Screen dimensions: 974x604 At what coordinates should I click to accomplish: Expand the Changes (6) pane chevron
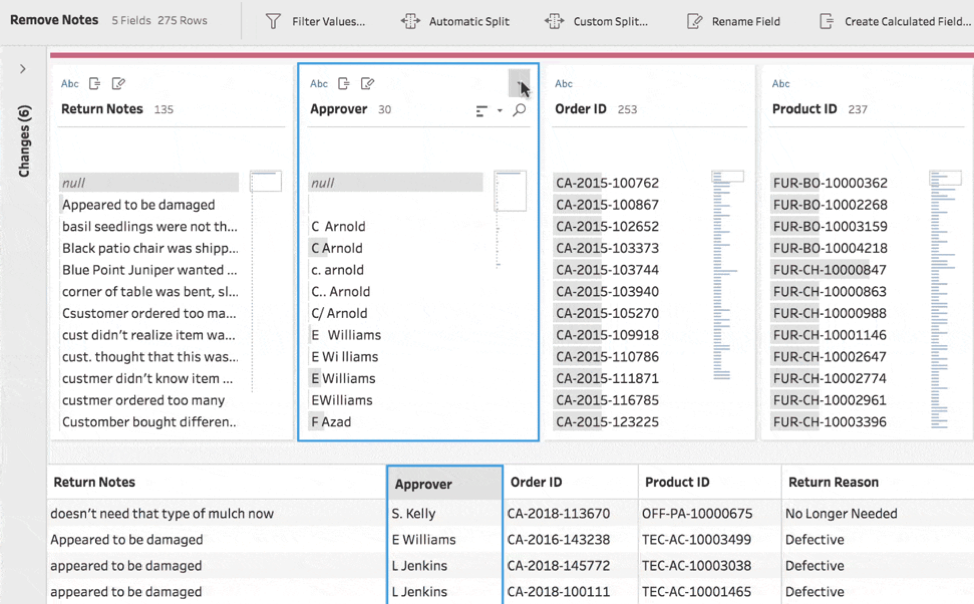23,68
